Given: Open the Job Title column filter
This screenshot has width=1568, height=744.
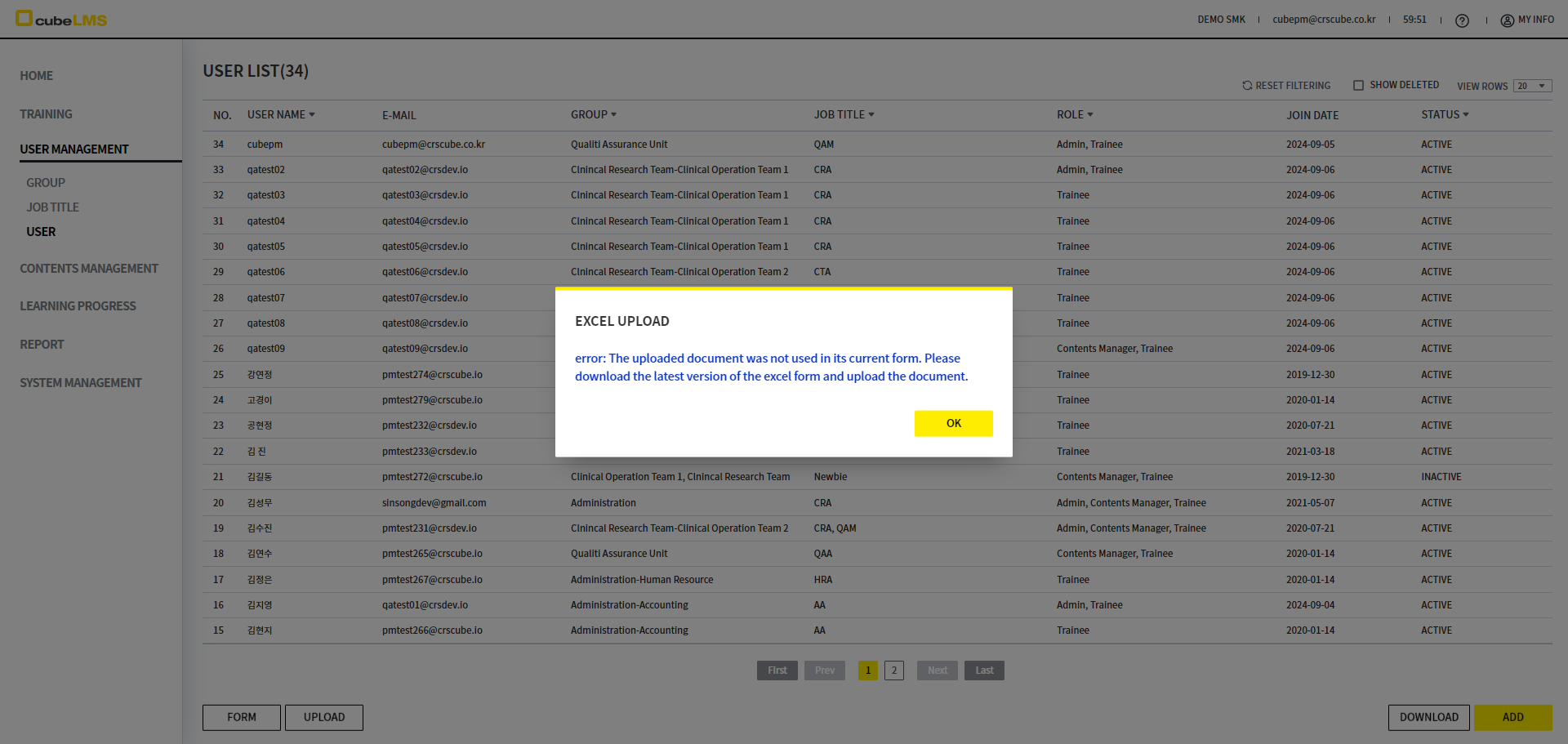Looking at the screenshot, I should 871,115.
